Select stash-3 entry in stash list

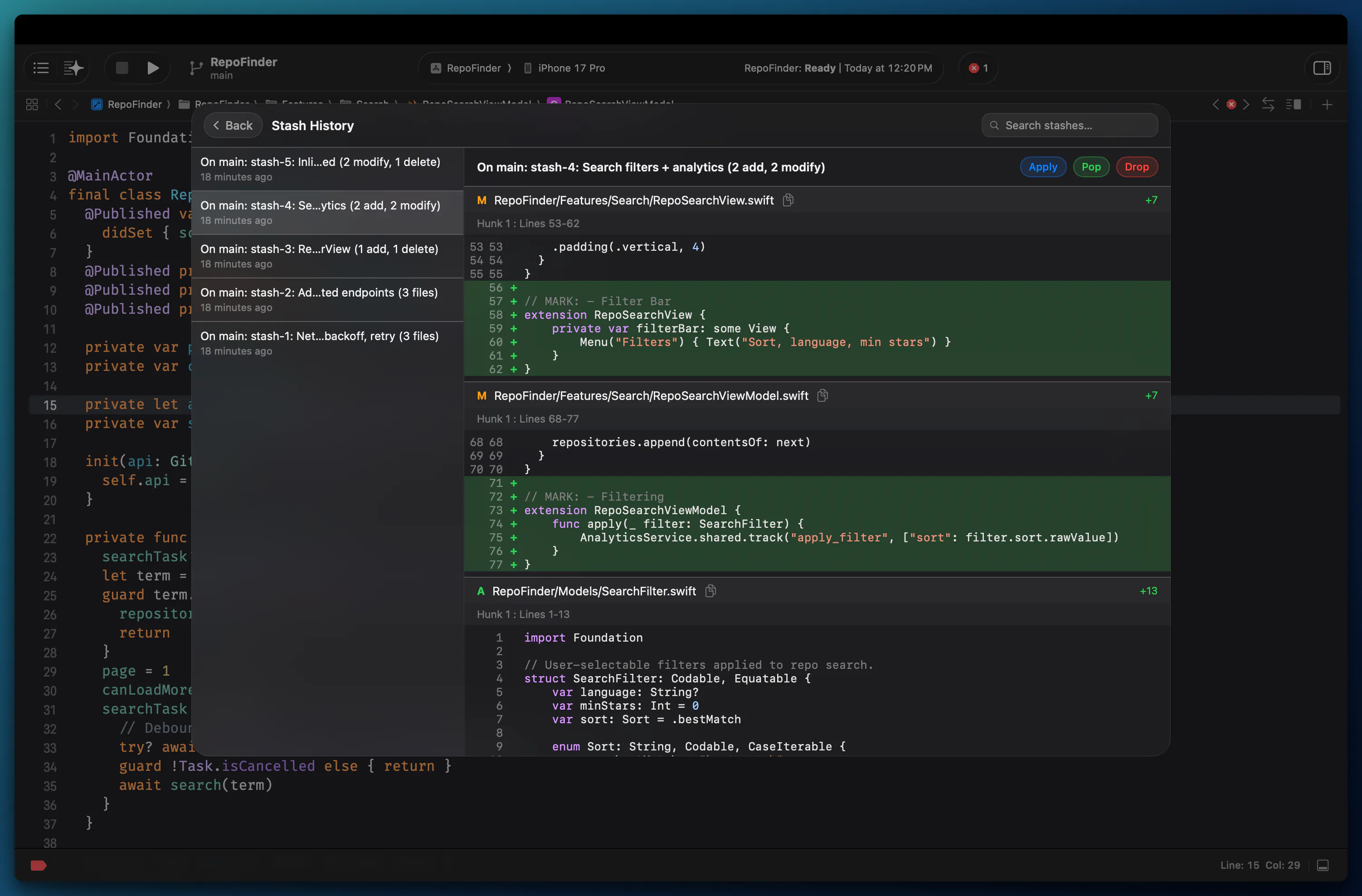(x=327, y=256)
